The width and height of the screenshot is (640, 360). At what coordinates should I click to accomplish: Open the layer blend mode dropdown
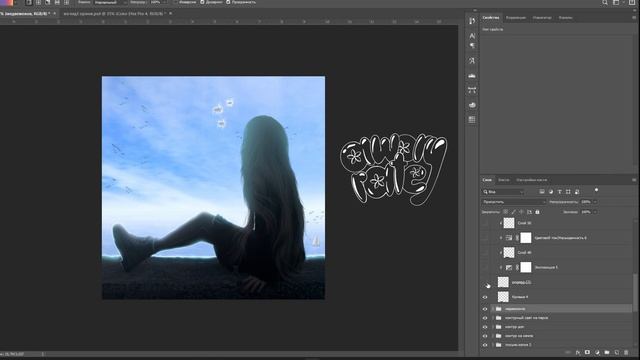click(513, 202)
